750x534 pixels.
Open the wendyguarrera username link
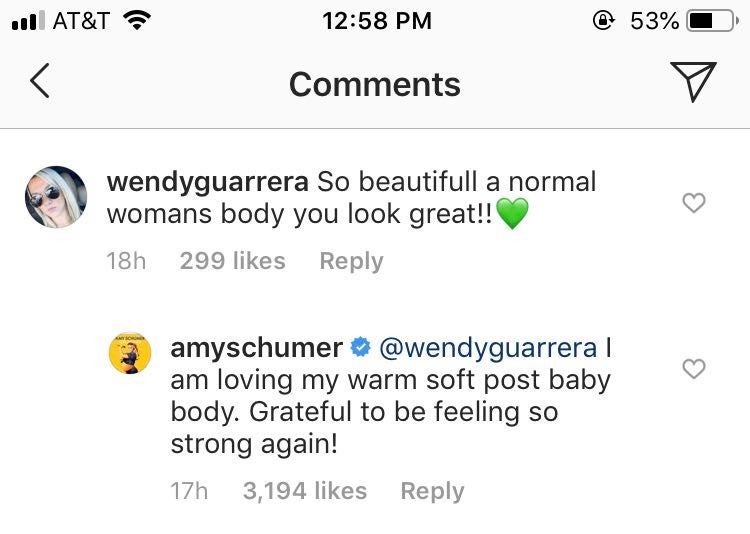pyautogui.click(x=208, y=182)
